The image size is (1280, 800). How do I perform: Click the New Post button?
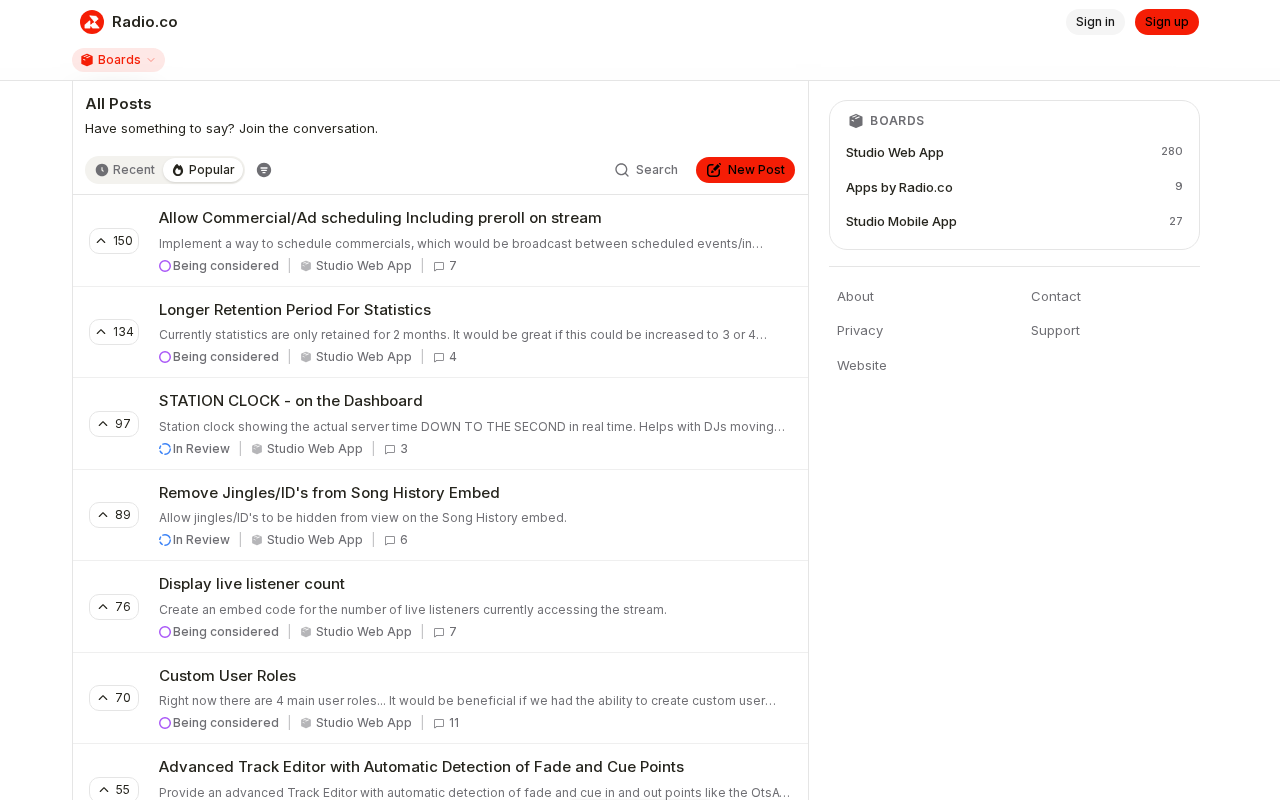pos(745,170)
